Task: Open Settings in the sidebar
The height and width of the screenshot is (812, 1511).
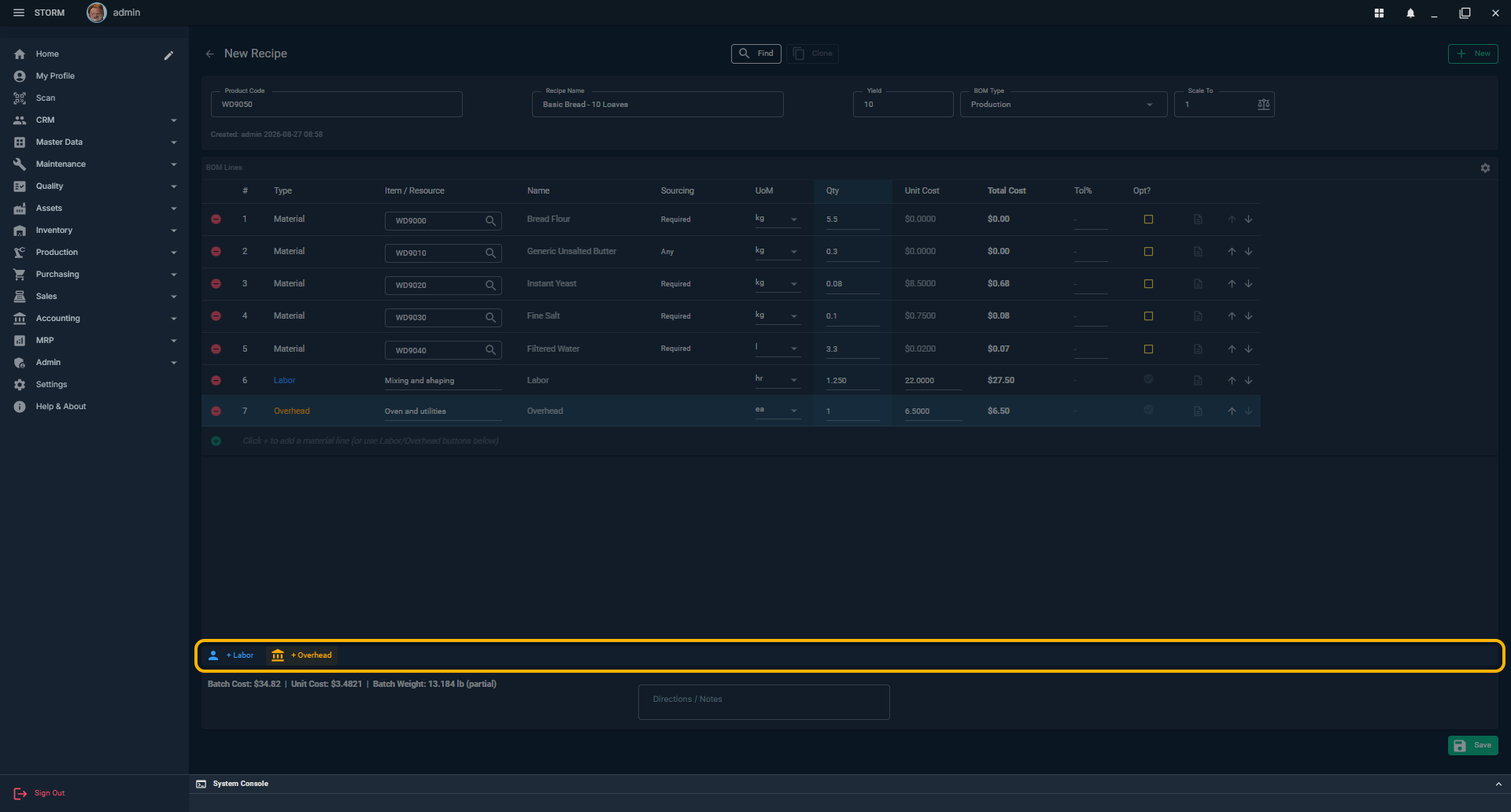Action: (94, 385)
